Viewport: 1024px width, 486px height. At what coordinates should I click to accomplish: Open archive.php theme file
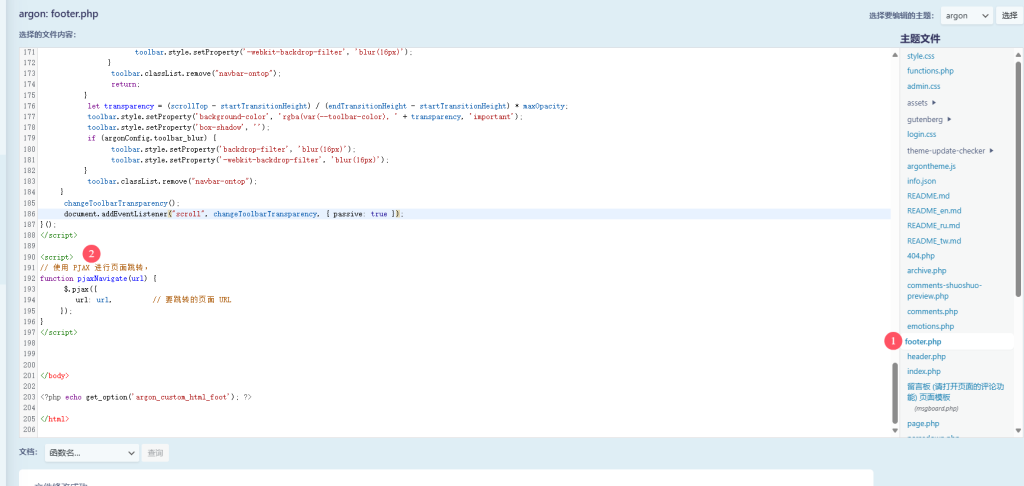pyautogui.click(x=927, y=270)
